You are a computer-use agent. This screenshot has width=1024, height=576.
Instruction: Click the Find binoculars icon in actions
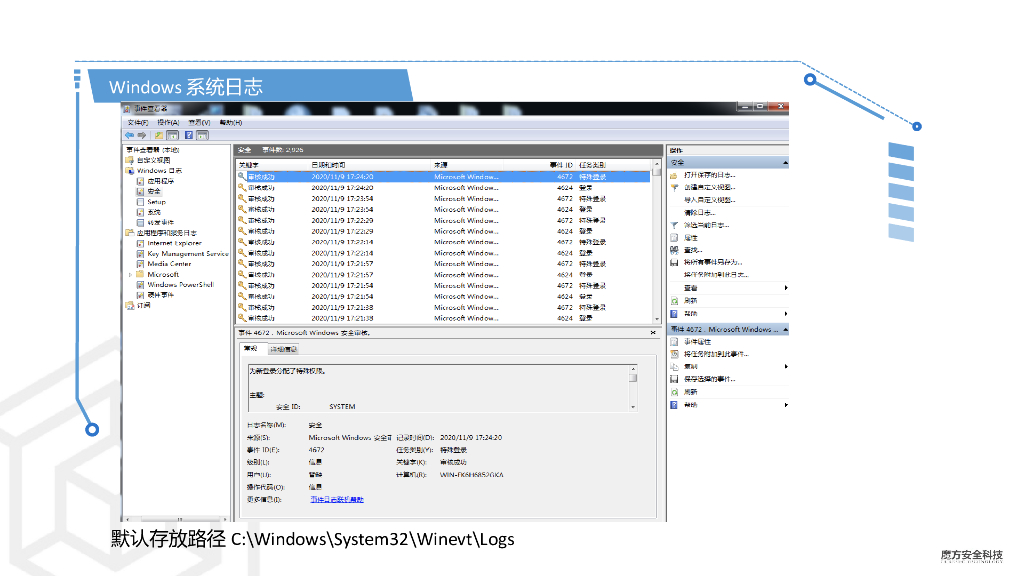[x=674, y=250]
